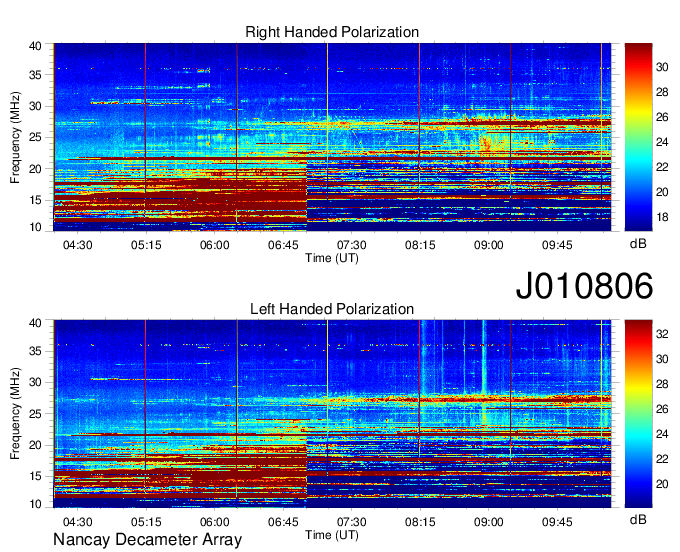Click the dB unit label of Right Handed colorbar
This screenshot has width=680, height=552.
tap(638, 244)
